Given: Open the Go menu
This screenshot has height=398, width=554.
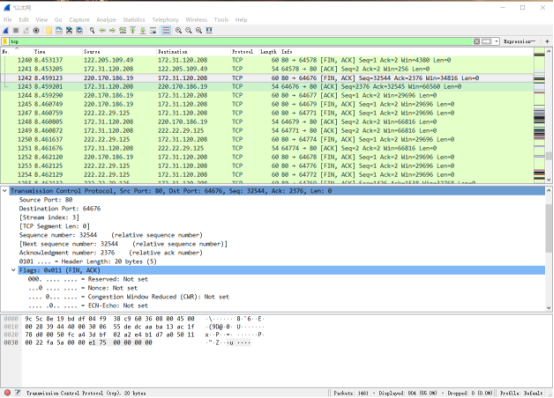Looking at the screenshot, I should (x=58, y=20).
